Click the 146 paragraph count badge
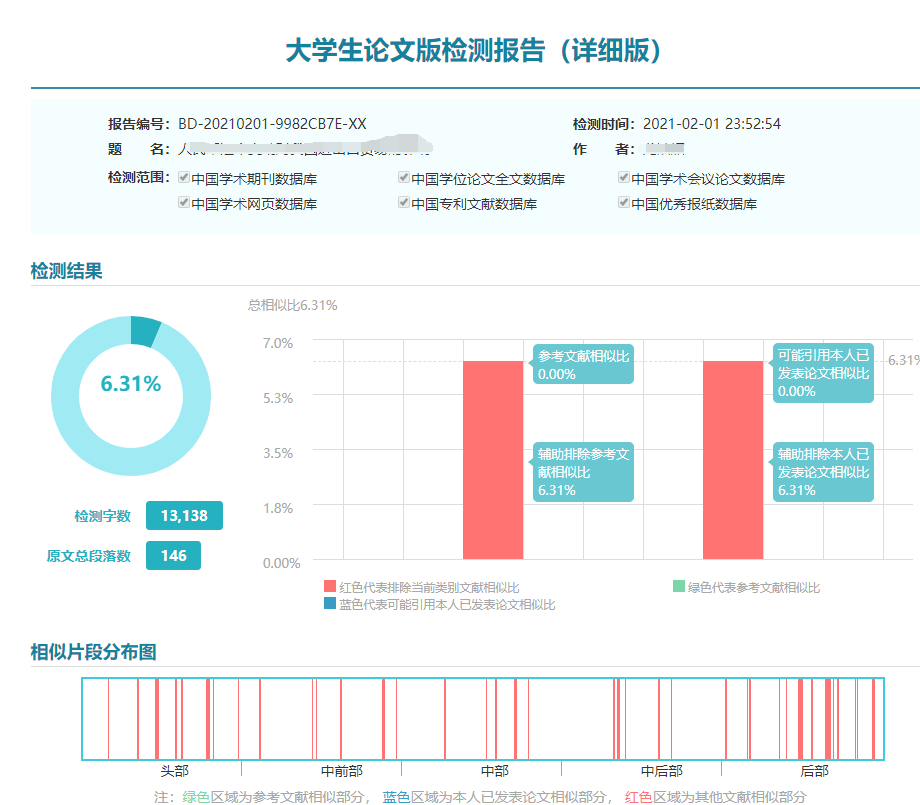920x805 pixels. (173, 556)
